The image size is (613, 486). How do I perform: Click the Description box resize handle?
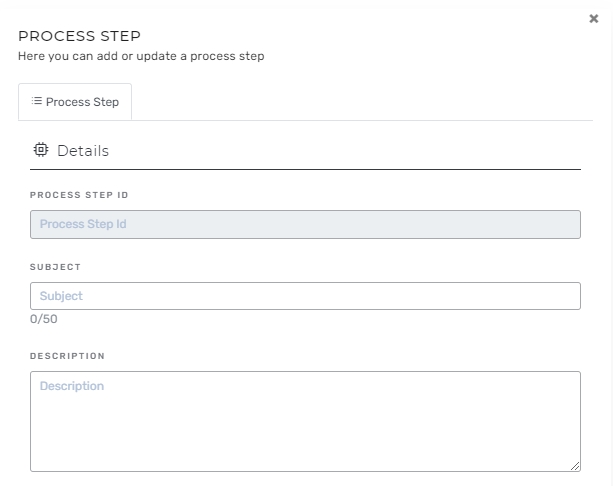(575, 466)
